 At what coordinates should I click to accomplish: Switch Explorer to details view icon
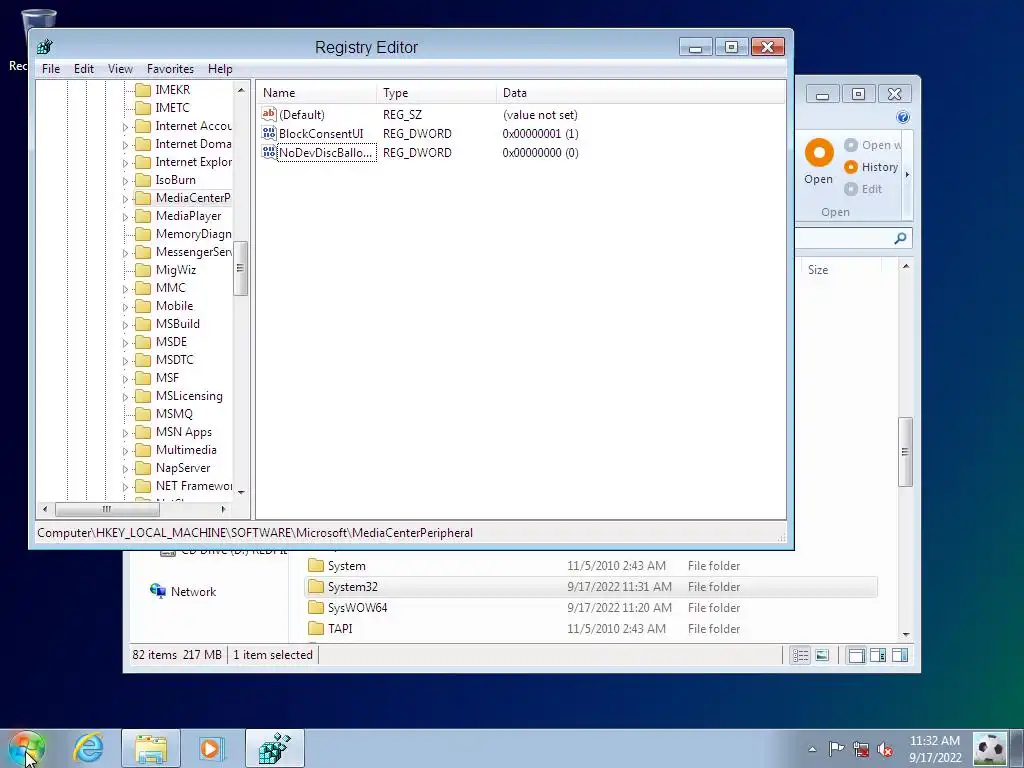[x=801, y=655]
